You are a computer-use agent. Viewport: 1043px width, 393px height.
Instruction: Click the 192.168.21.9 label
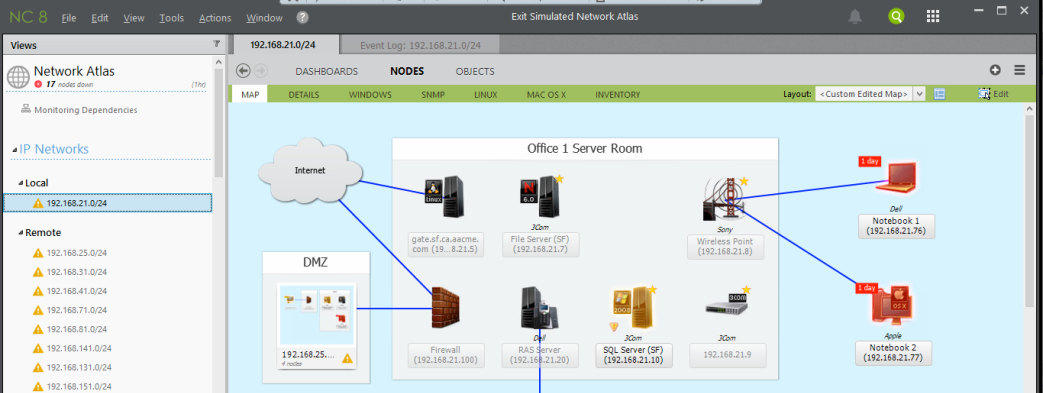click(728, 355)
